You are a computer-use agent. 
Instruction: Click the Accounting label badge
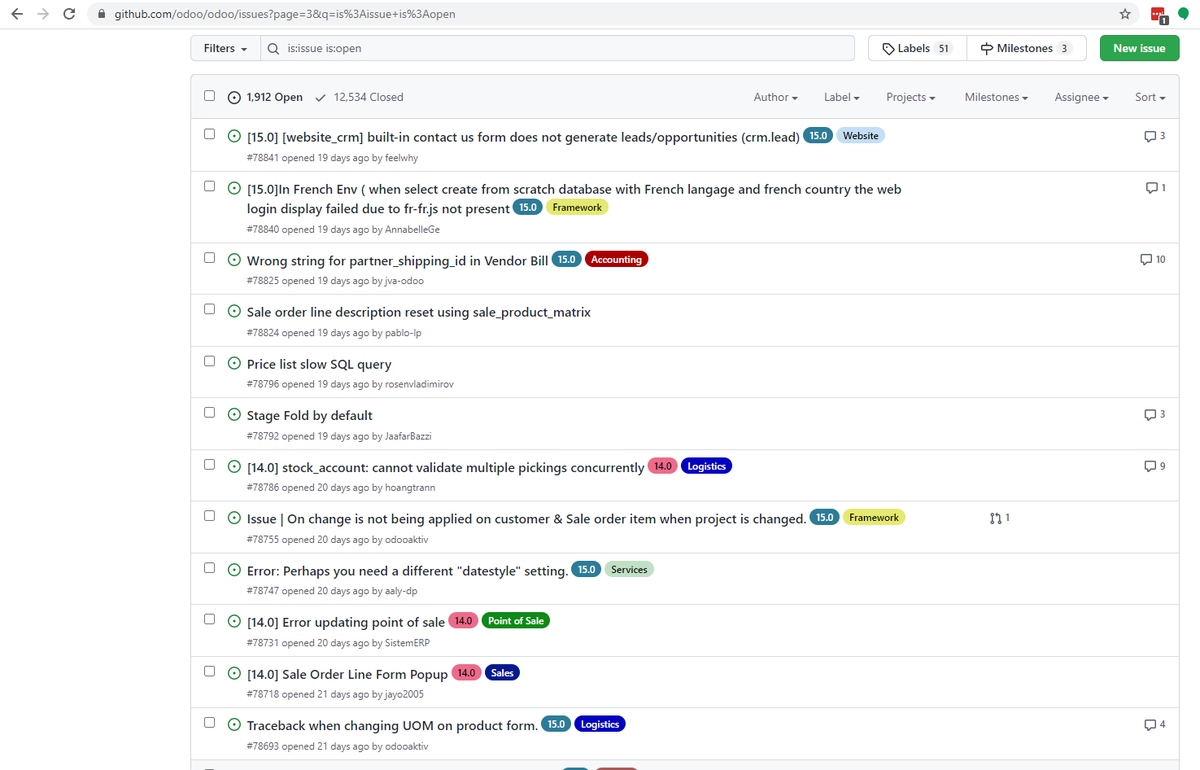click(616, 259)
